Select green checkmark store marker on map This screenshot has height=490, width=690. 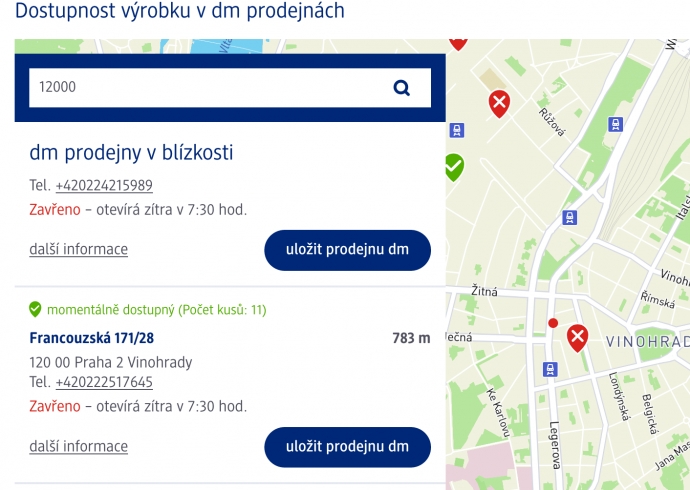455,167
